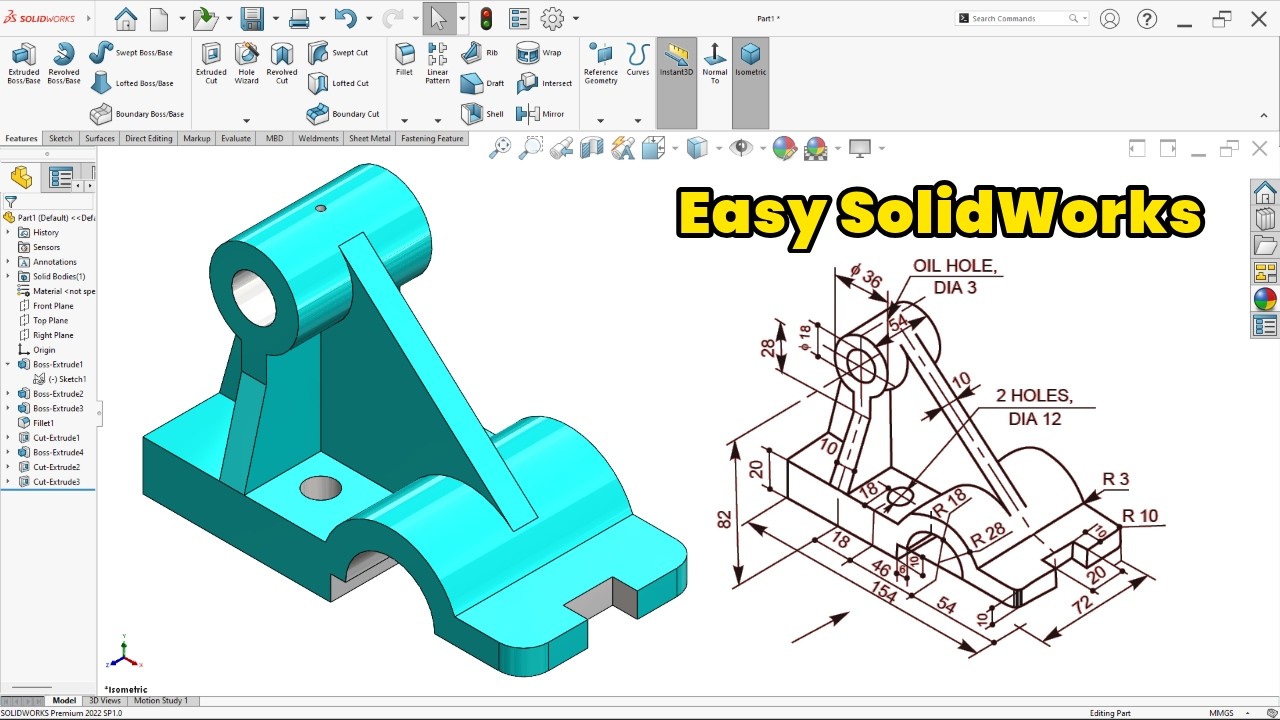Click the MMGS units status entry
This screenshot has height=720, width=1280.
1221,713
